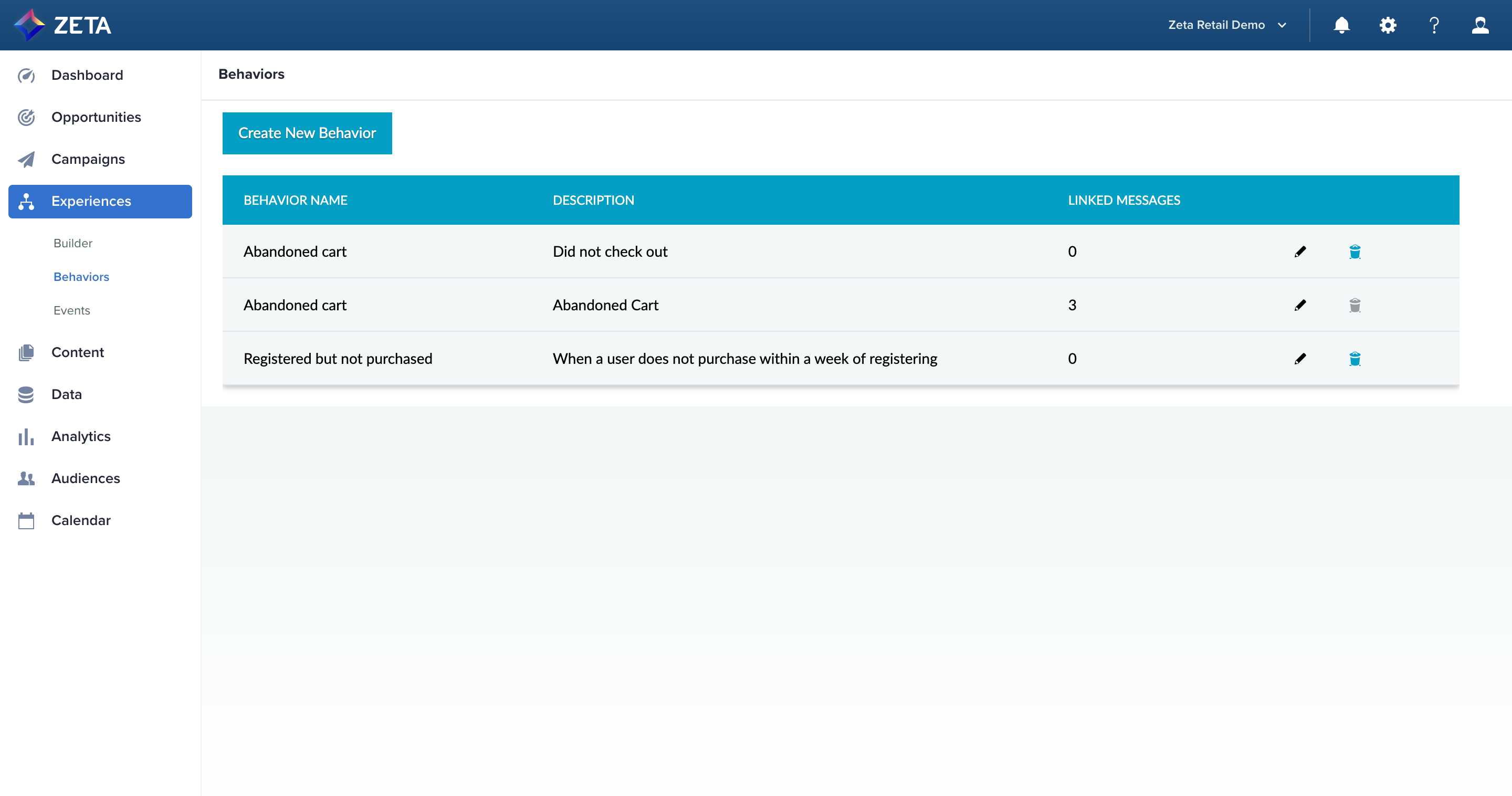1512x796 pixels.
Task: Delete the Registered but not purchased behavior
Action: [1354, 359]
